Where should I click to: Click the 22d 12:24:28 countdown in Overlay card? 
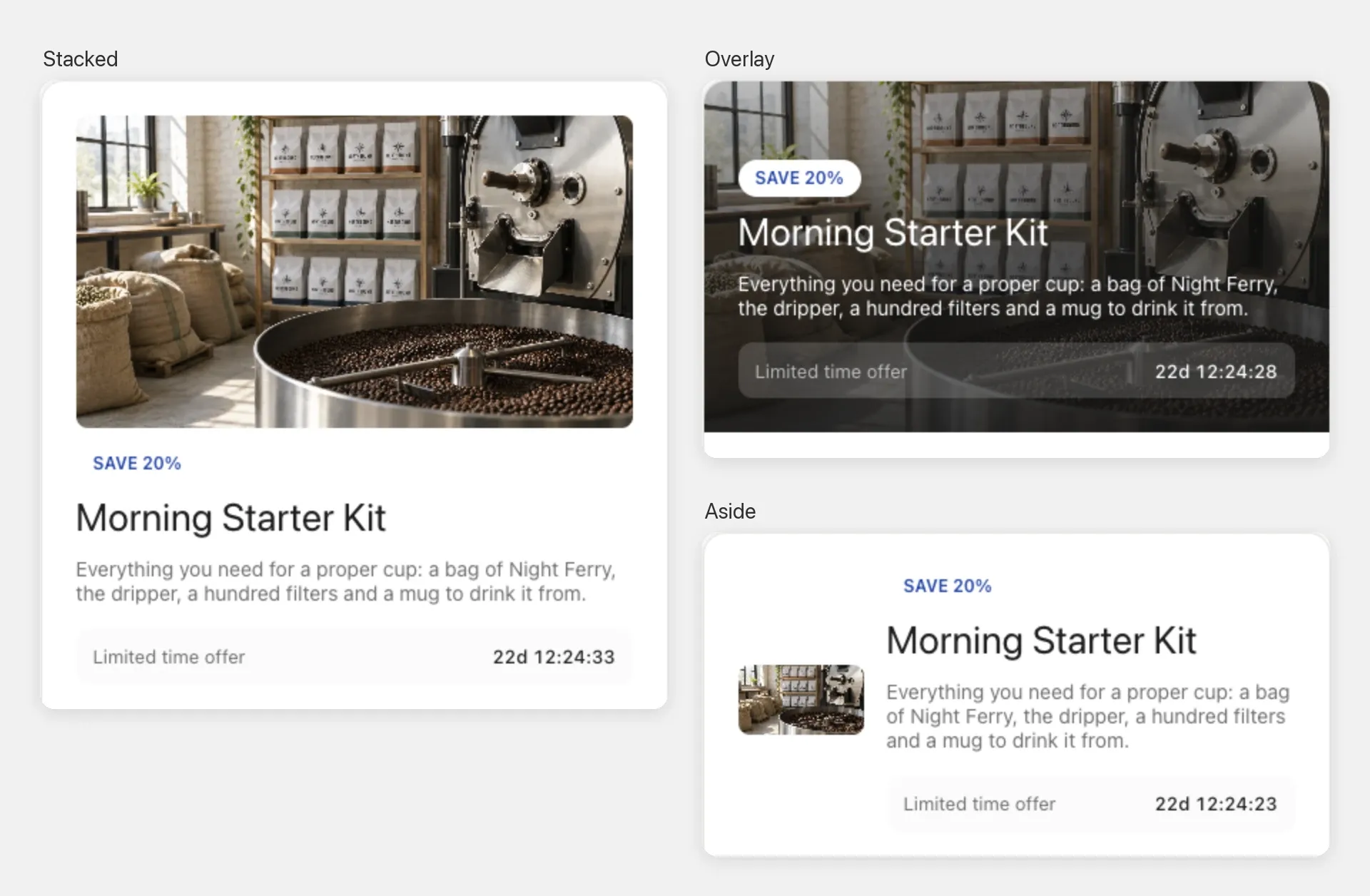click(x=1216, y=372)
